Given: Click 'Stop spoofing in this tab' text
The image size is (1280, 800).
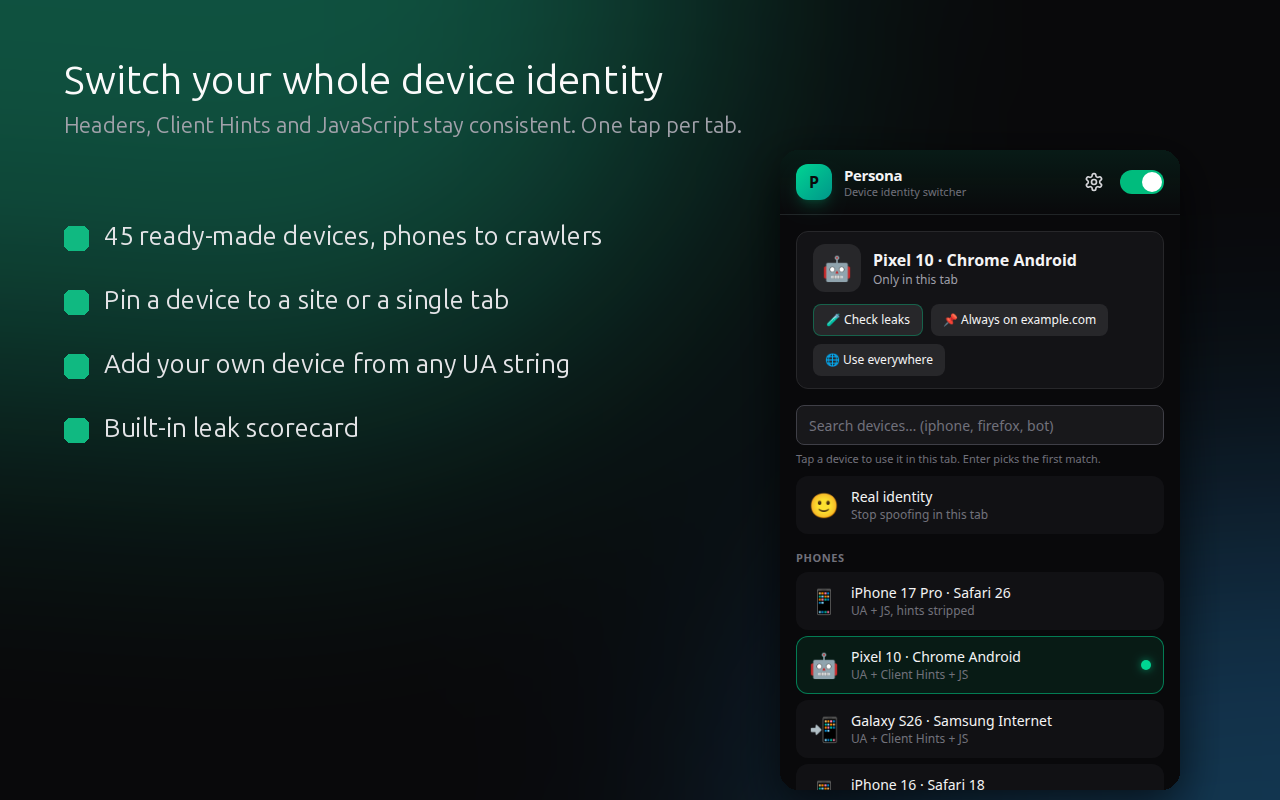Looking at the screenshot, I should [x=919, y=515].
